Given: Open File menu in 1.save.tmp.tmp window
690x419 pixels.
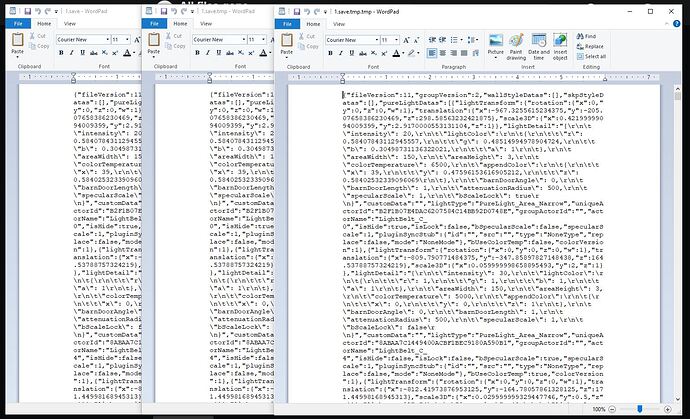Looking at the screenshot, I should tap(287, 24).
